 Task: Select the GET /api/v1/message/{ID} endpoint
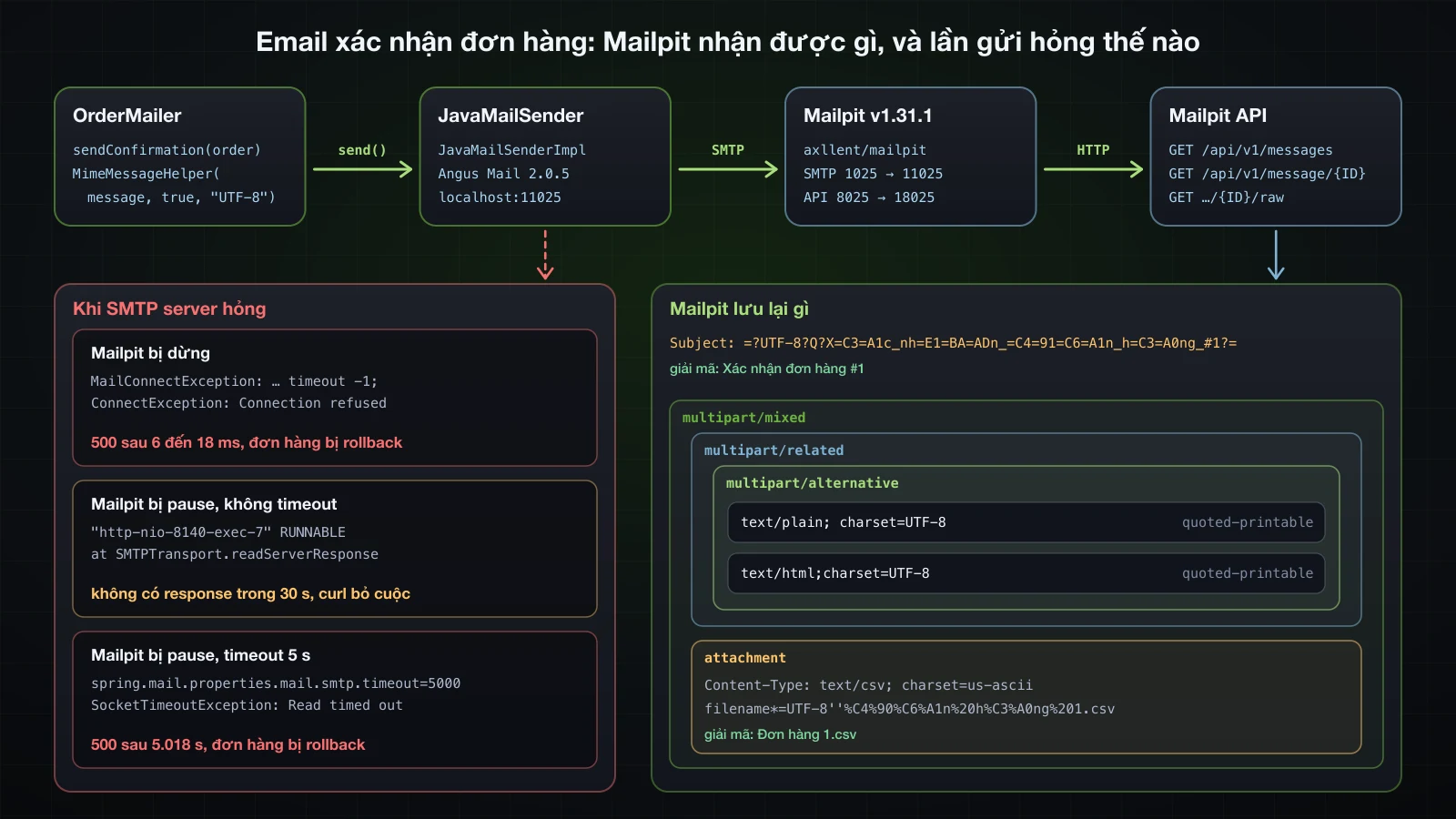click(x=1267, y=174)
